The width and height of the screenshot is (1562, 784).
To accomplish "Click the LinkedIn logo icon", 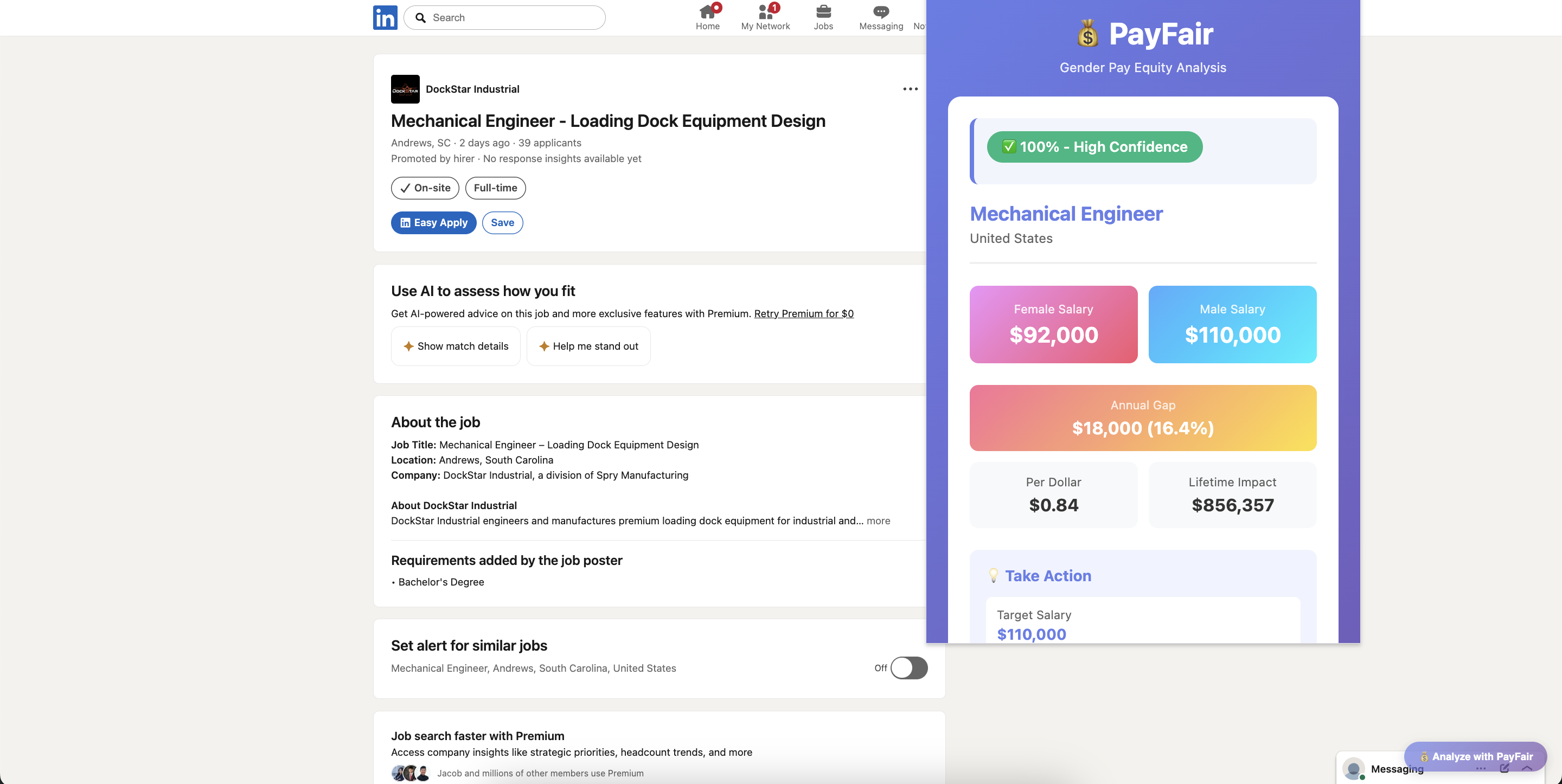I will click(385, 17).
